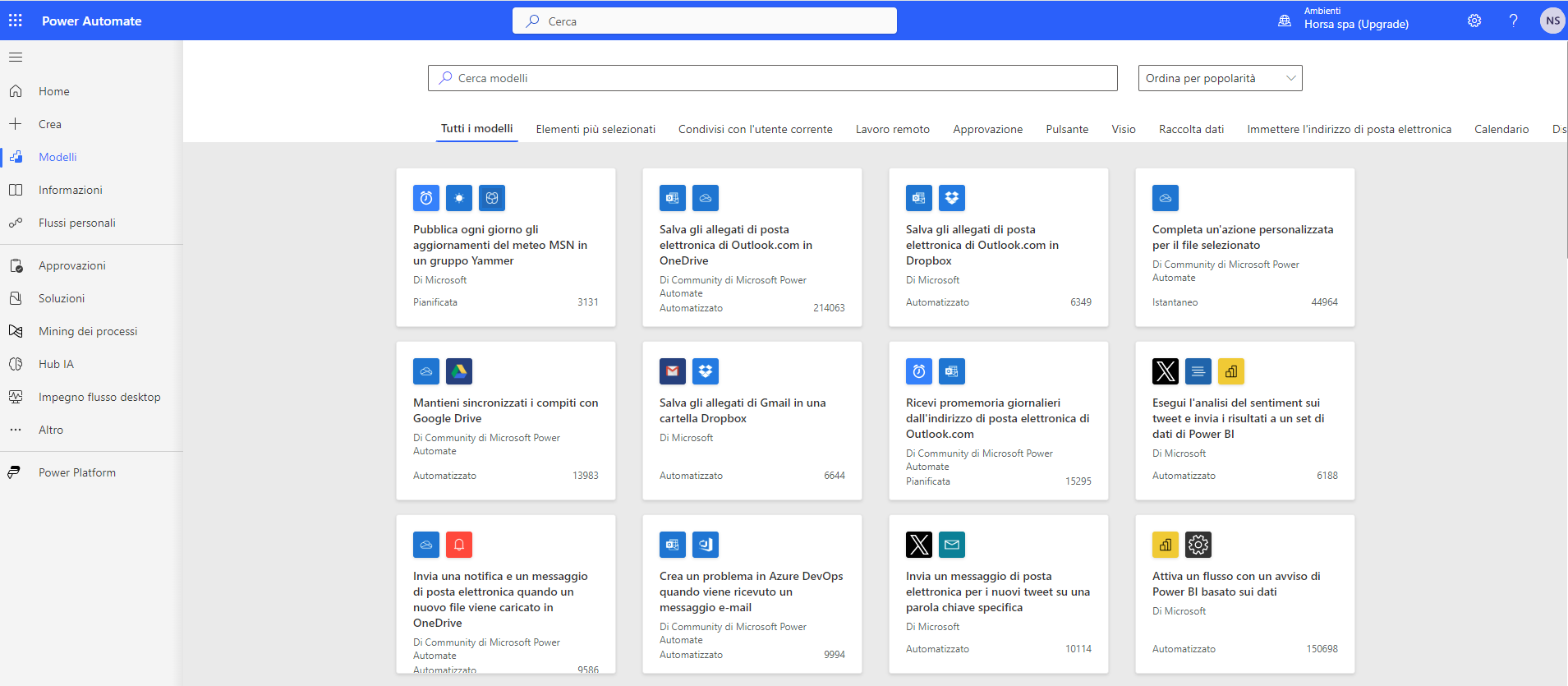The image size is (1568, 686).
Task: Click the mail icon on tweet email card
Action: 952,545
